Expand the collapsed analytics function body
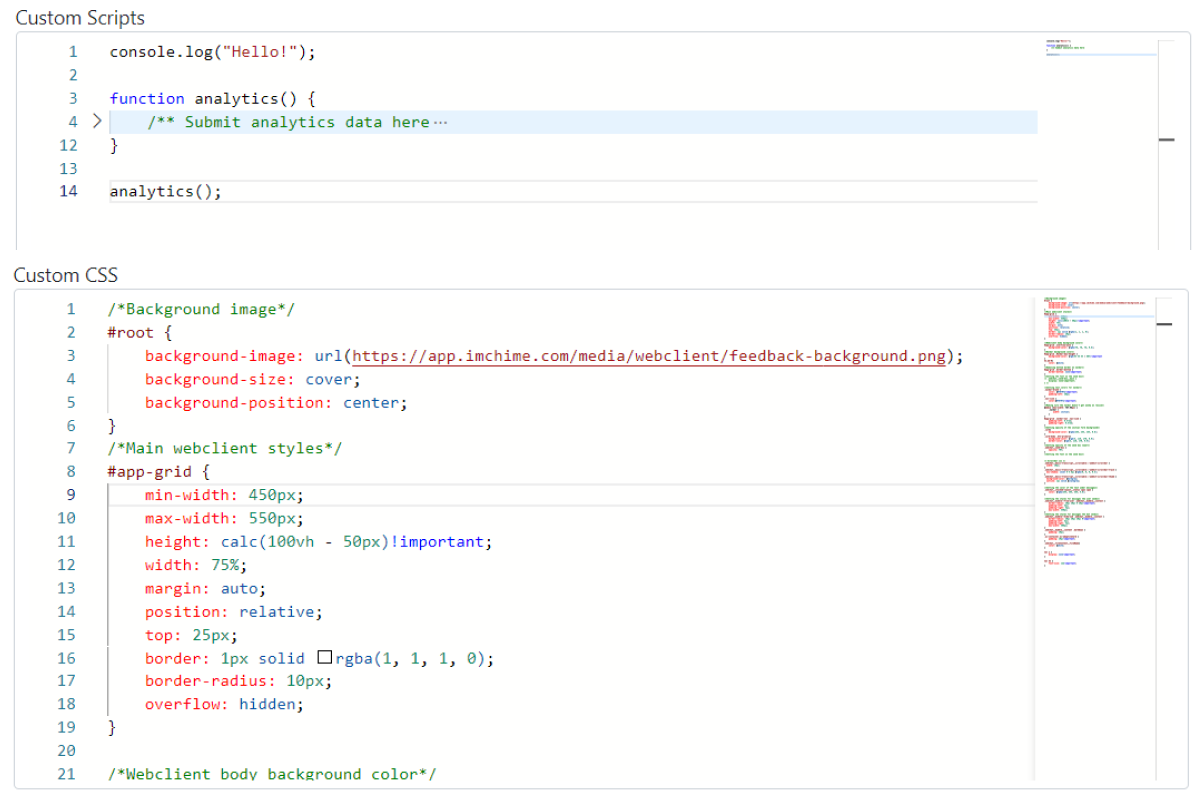Screen dimensions: 1200x799 point(96,121)
